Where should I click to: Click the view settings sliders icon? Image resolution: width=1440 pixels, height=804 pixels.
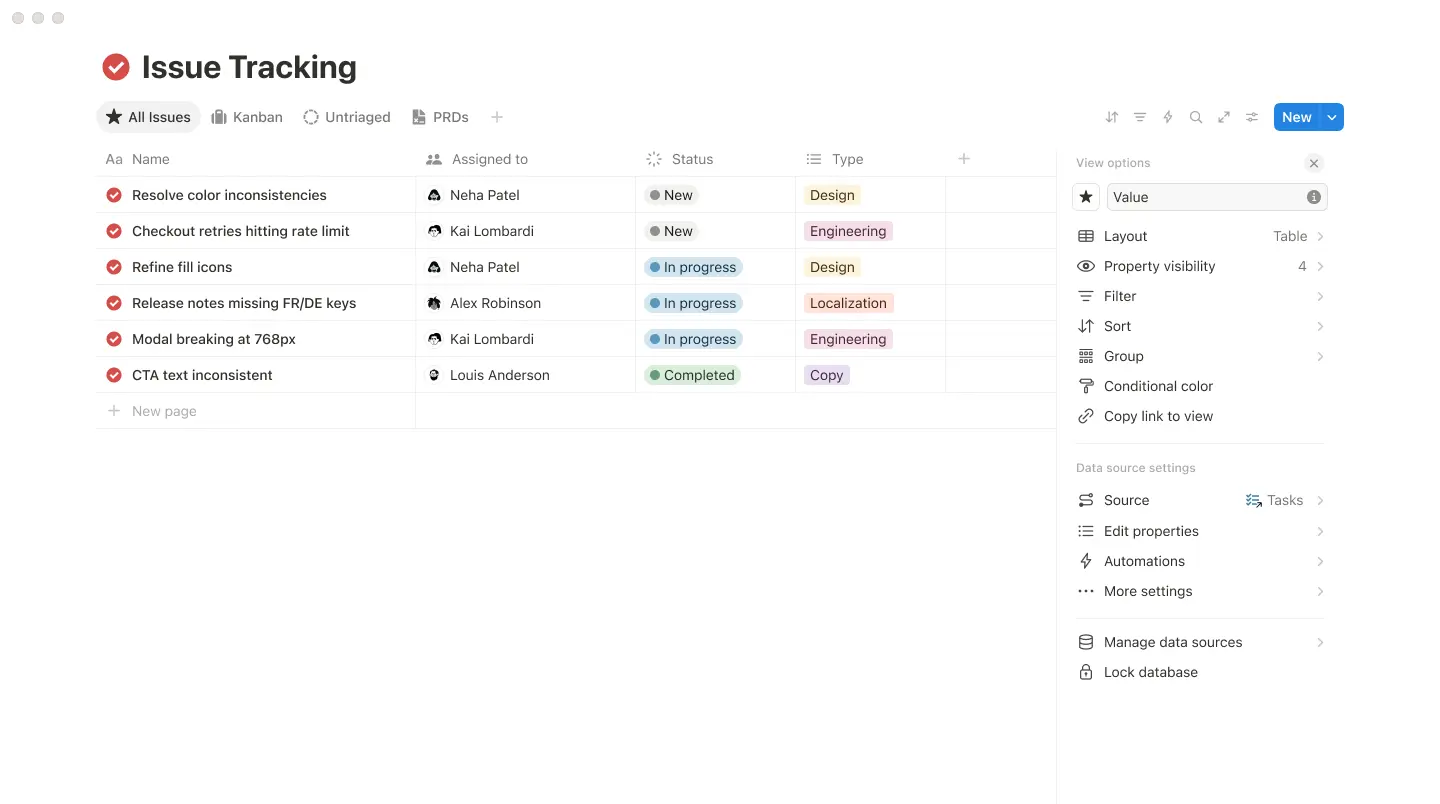tap(1251, 117)
